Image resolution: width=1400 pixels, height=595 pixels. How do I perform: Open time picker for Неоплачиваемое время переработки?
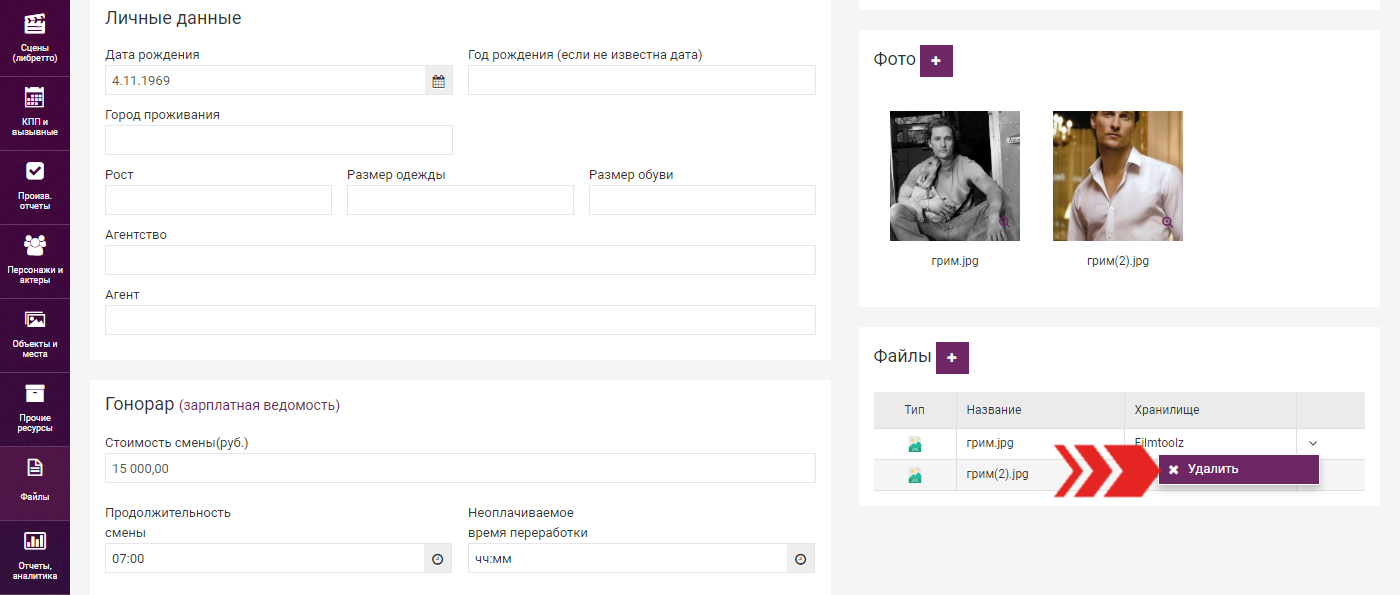tap(800, 559)
